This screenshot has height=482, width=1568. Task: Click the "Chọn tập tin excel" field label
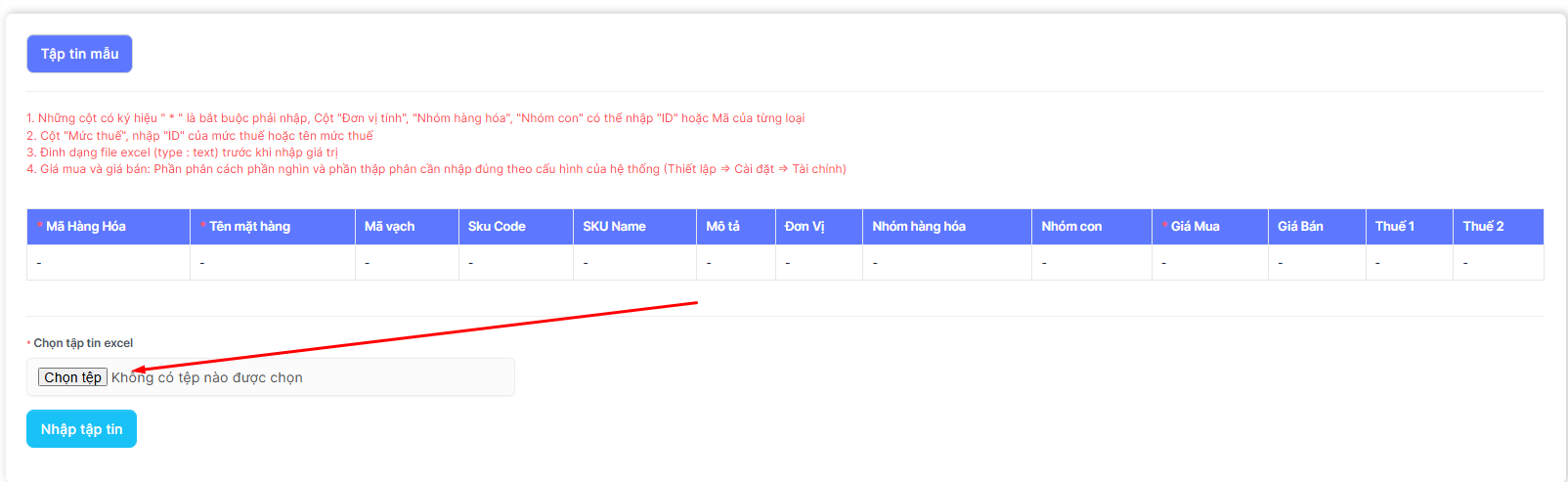tap(83, 343)
